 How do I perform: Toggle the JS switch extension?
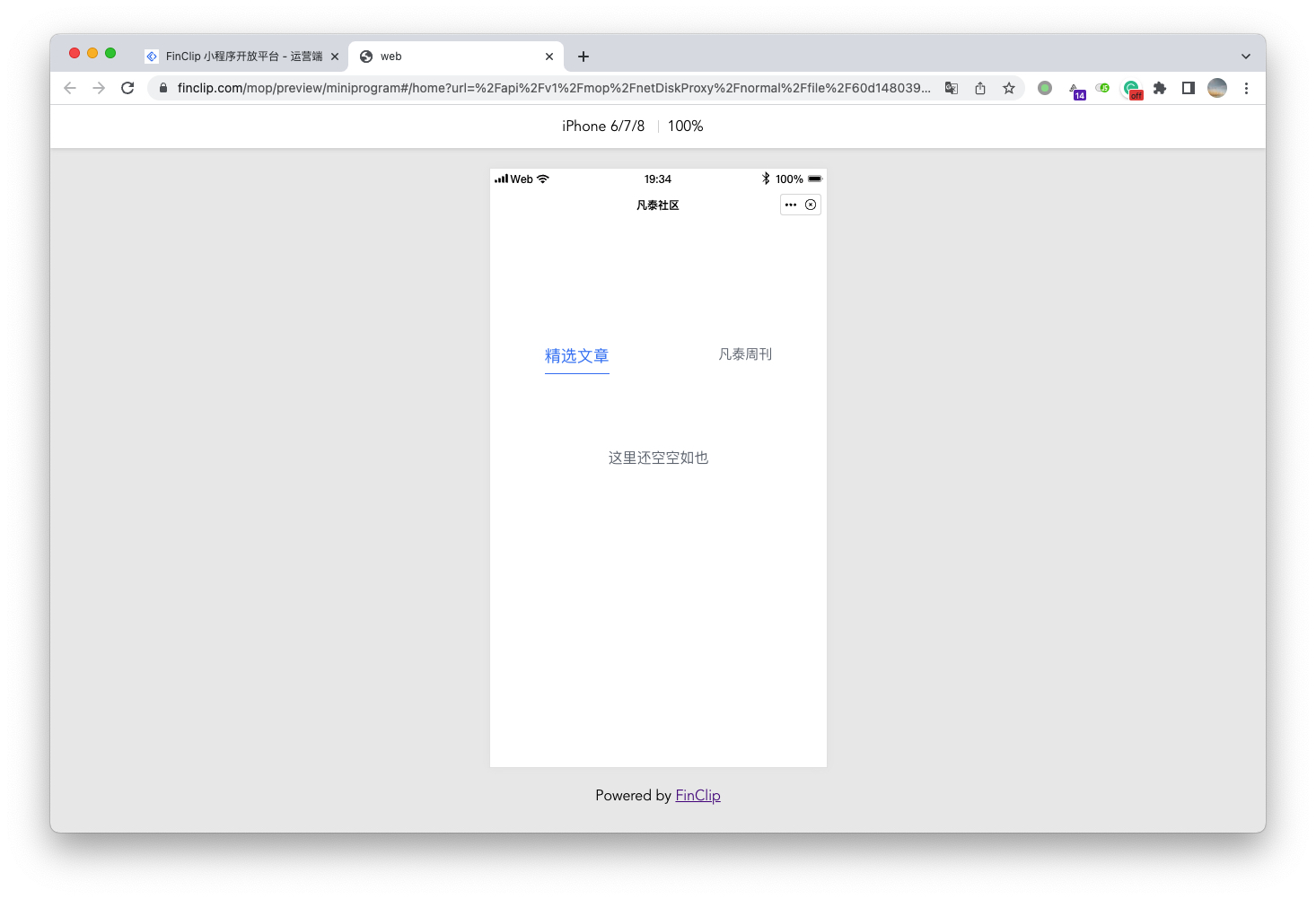click(1102, 88)
